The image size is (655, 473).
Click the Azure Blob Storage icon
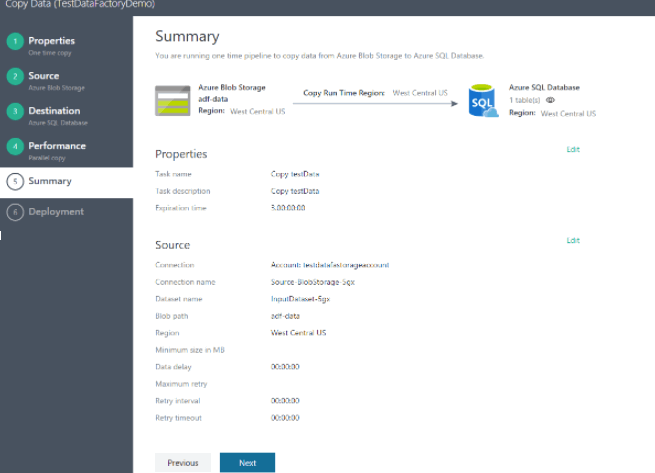173,101
